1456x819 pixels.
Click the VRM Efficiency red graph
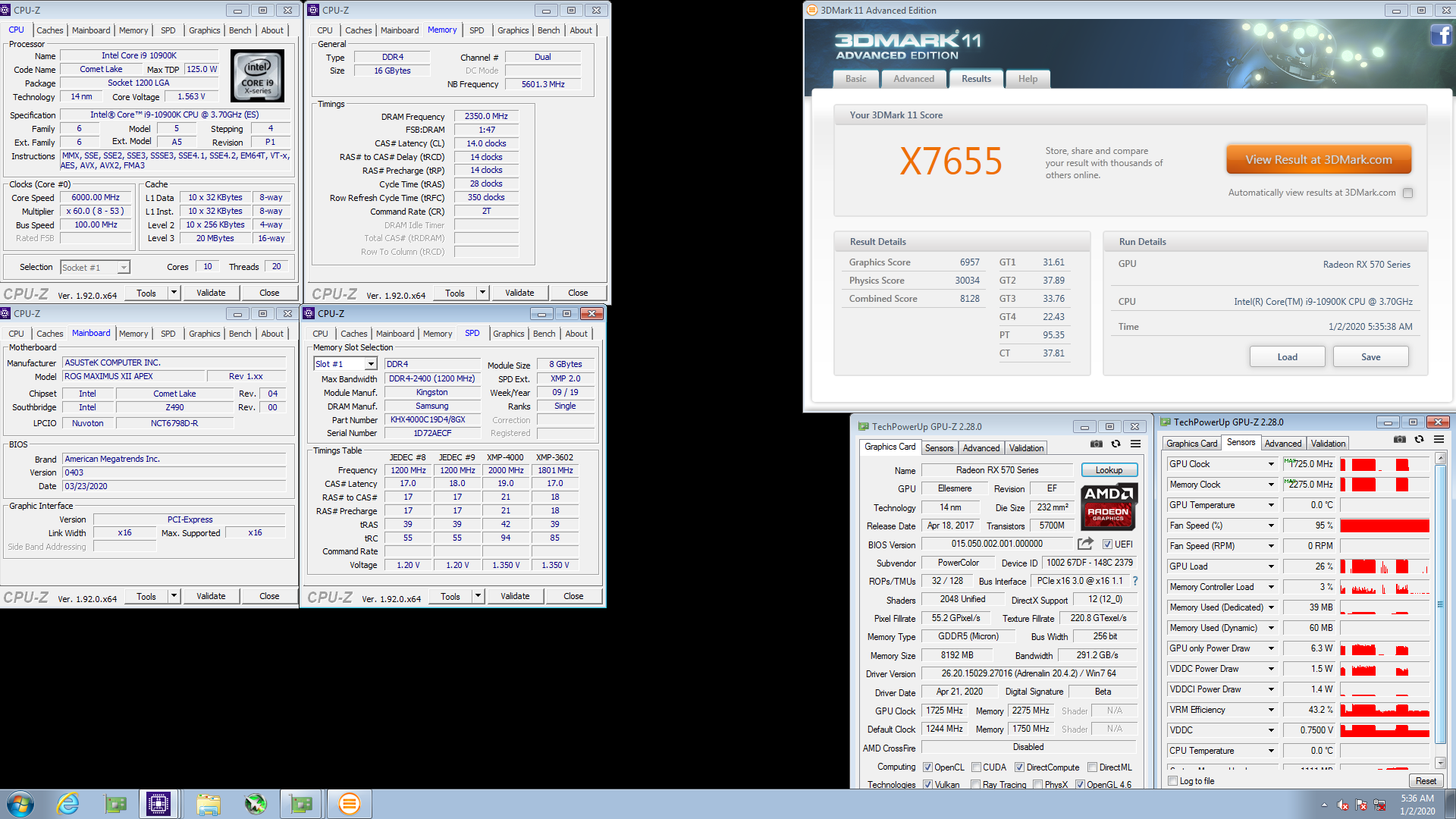pos(1385,710)
